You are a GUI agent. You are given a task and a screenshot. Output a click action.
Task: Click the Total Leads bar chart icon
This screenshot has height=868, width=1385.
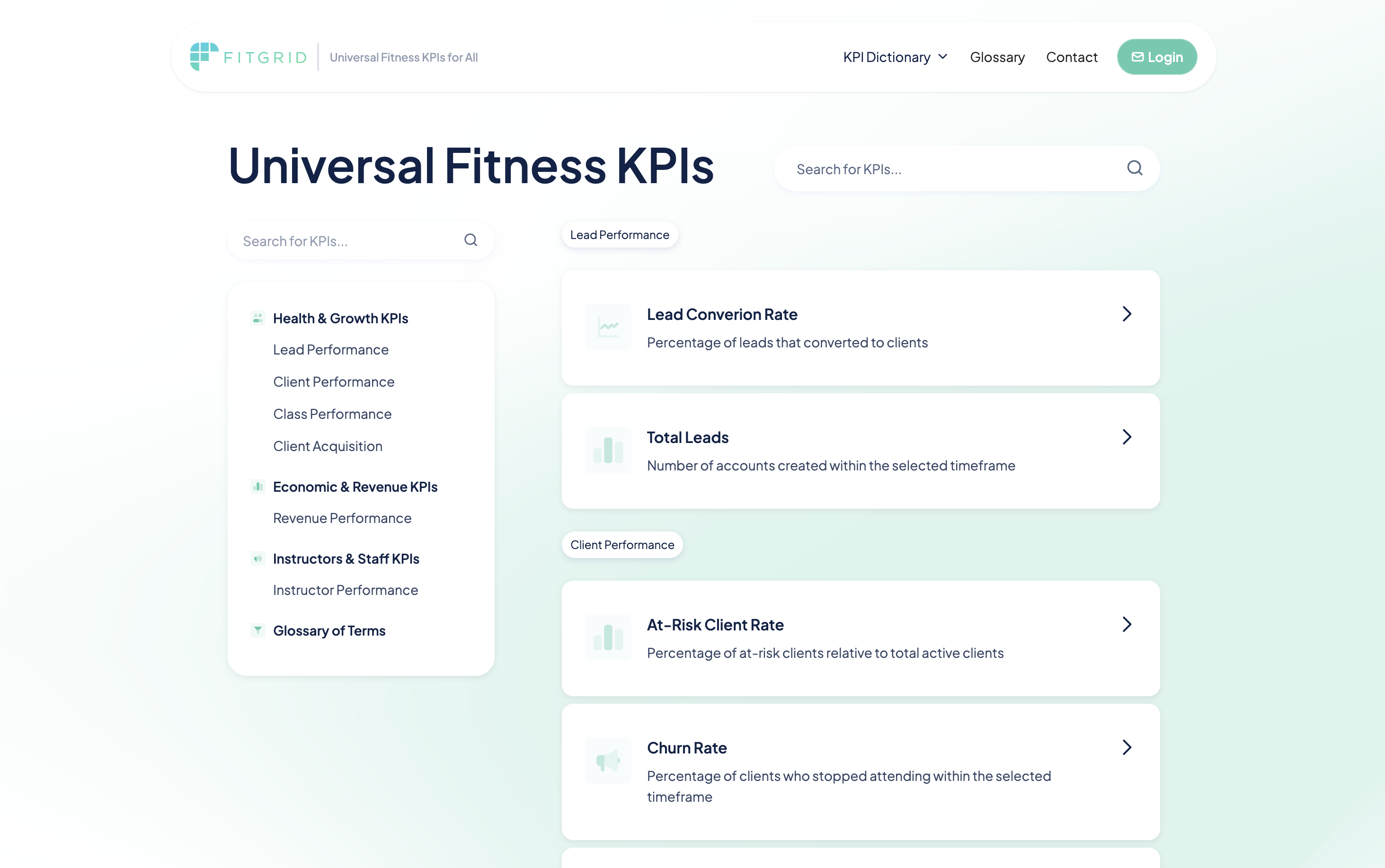coord(608,451)
